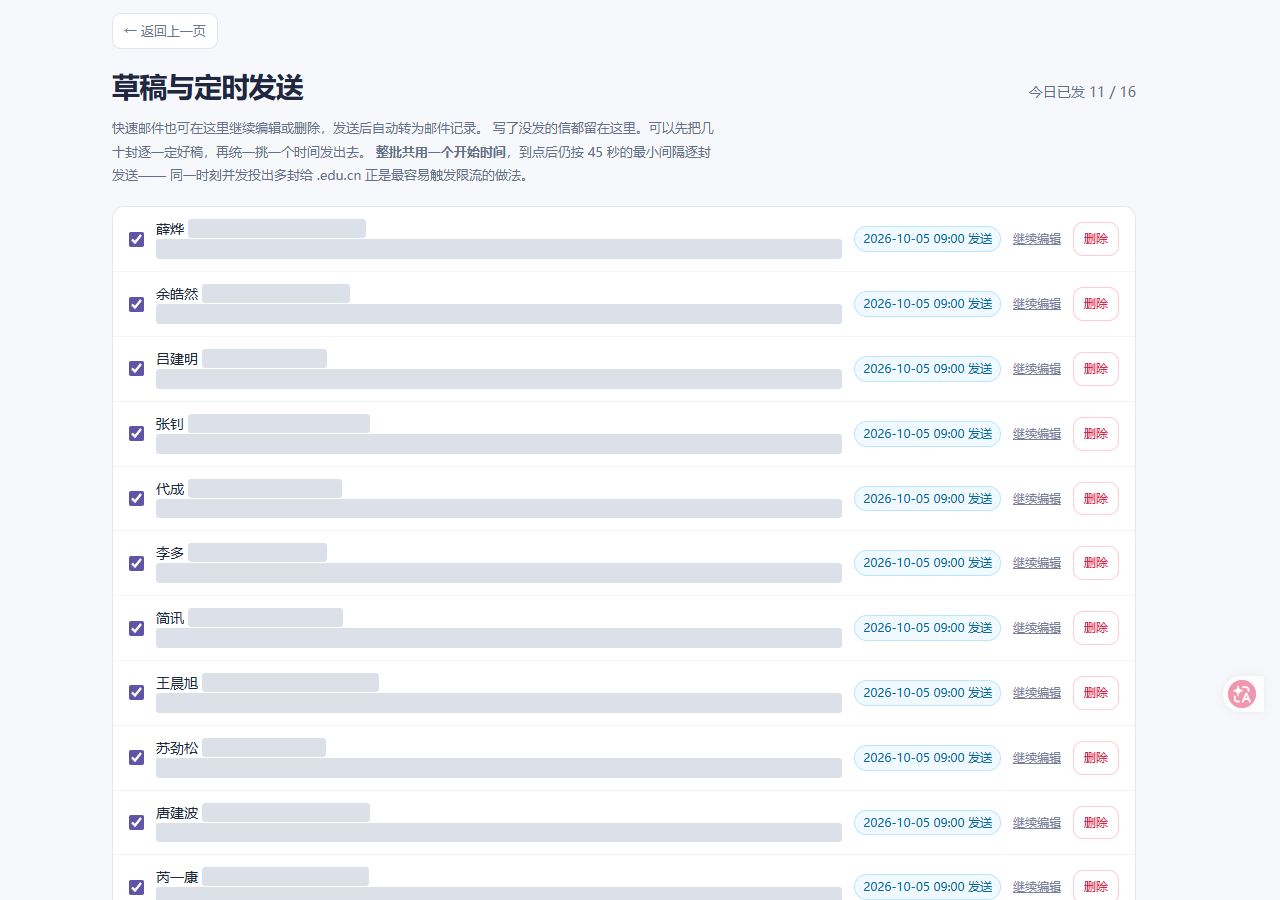The width and height of the screenshot is (1280, 900).
Task: Open 继续编辑 for 王晨旭
Action: pos(1037,693)
